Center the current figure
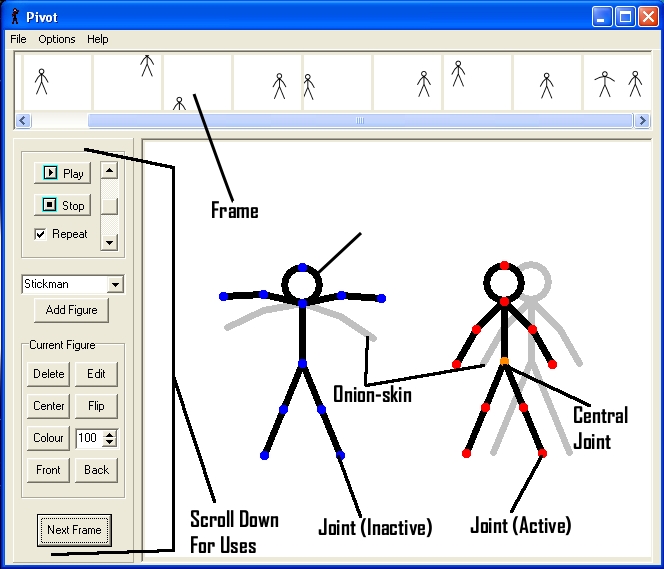The image size is (664, 569). (x=48, y=406)
